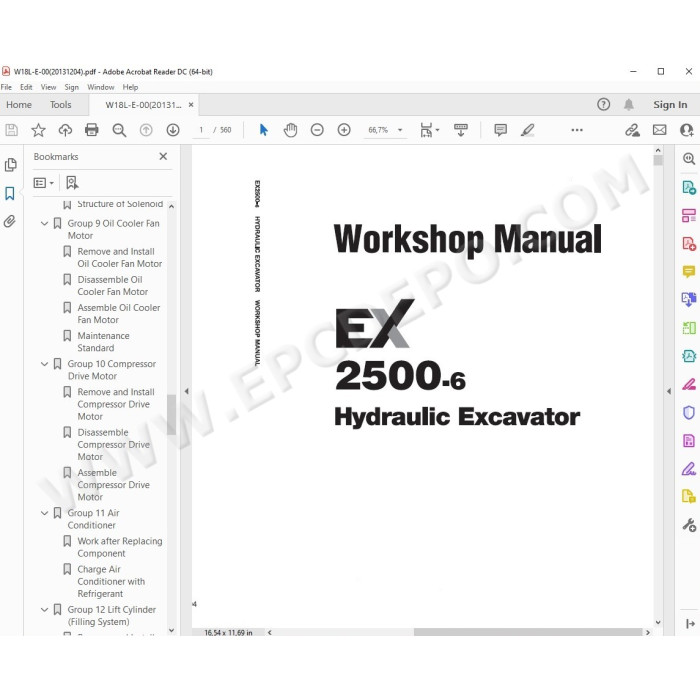Activate the Selection arrow tool

coord(263,130)
